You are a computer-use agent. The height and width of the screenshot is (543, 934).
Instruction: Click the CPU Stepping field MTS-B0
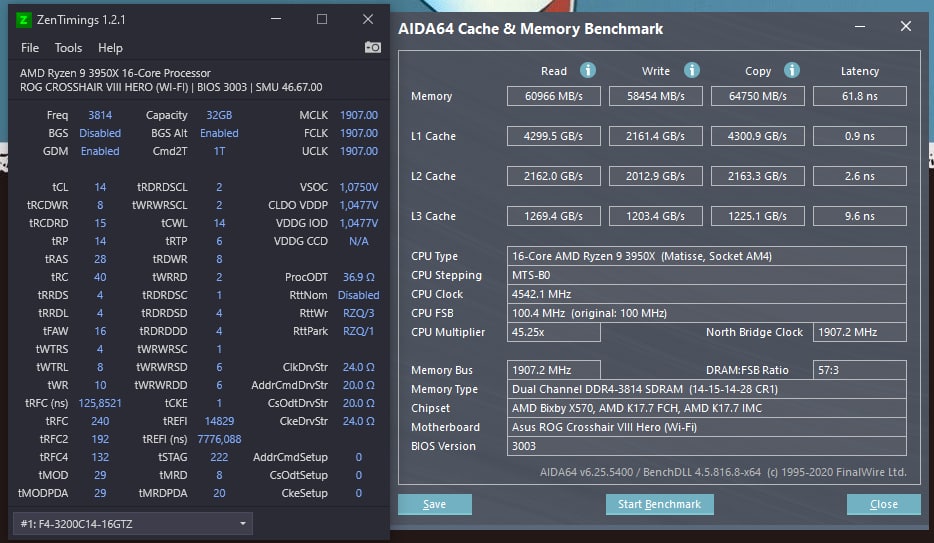point(706,275)
